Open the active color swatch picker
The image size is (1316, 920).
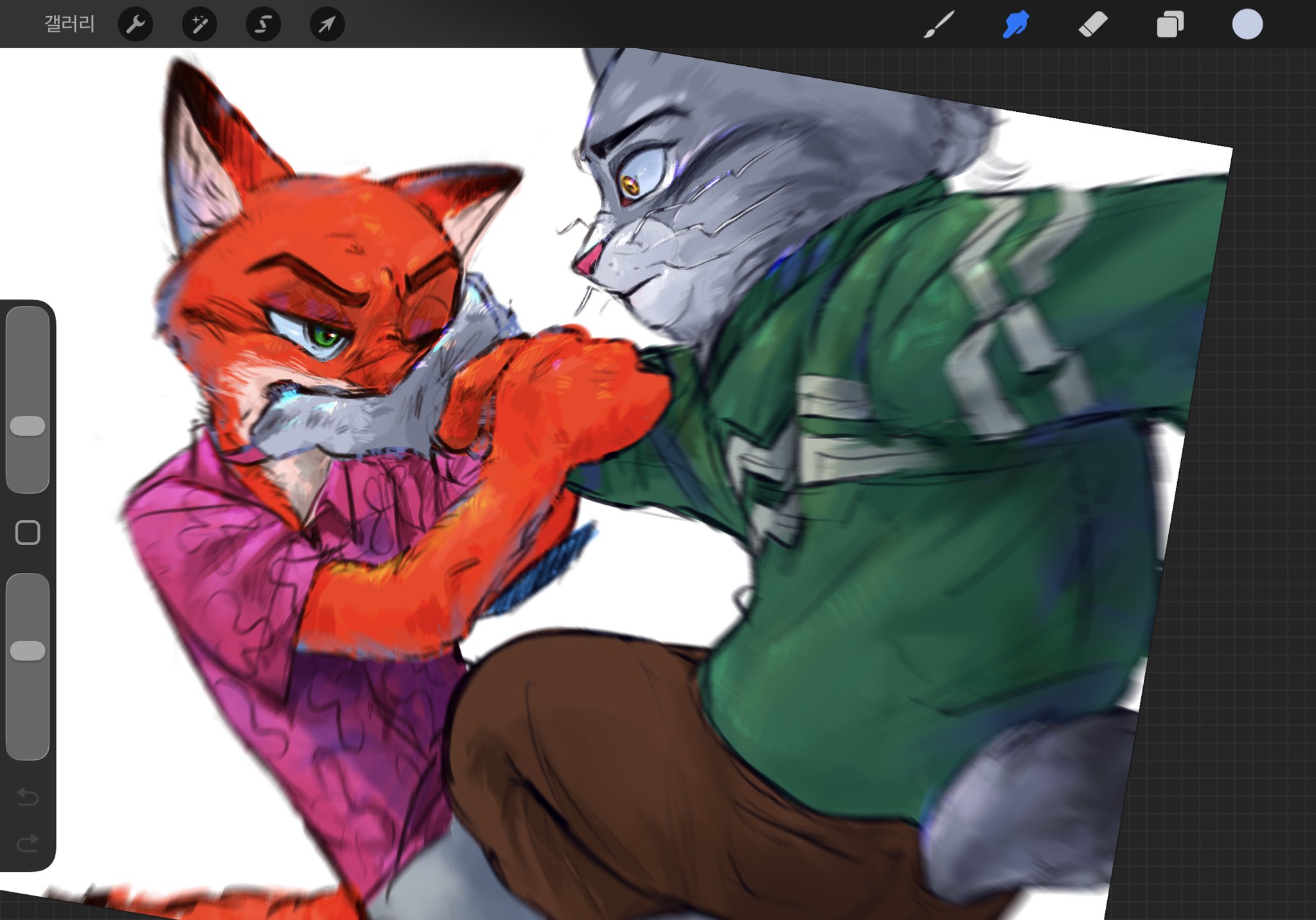click(1247, 24)
